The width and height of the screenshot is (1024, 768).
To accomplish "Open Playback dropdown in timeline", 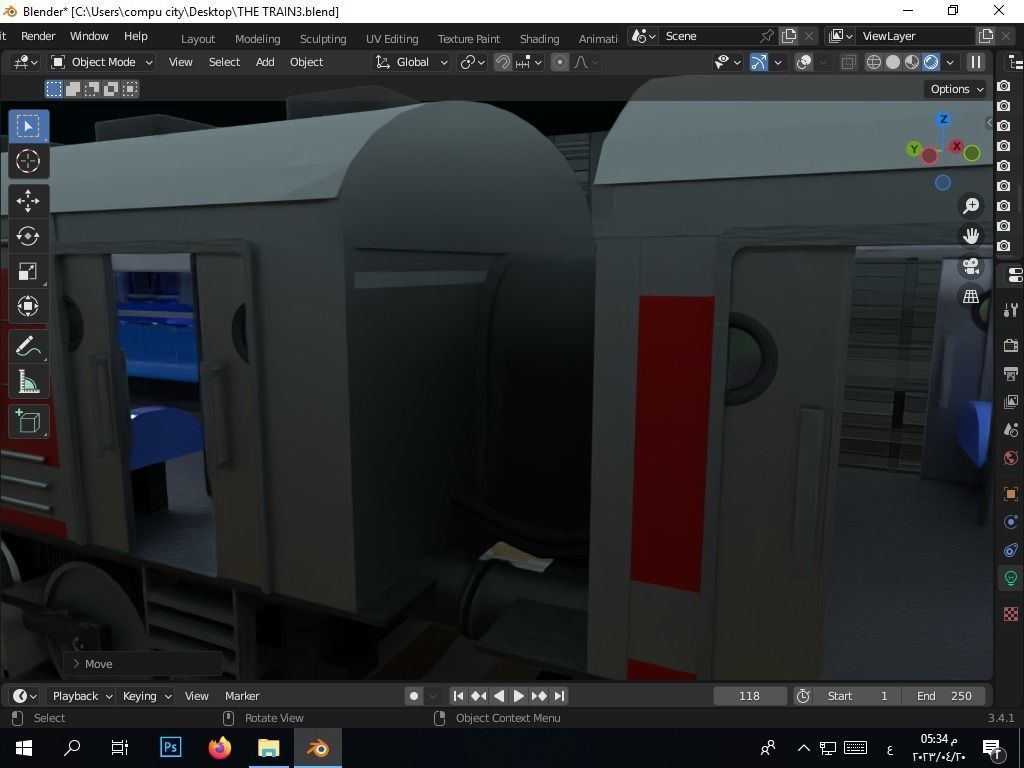I will [x=82, y=696].
